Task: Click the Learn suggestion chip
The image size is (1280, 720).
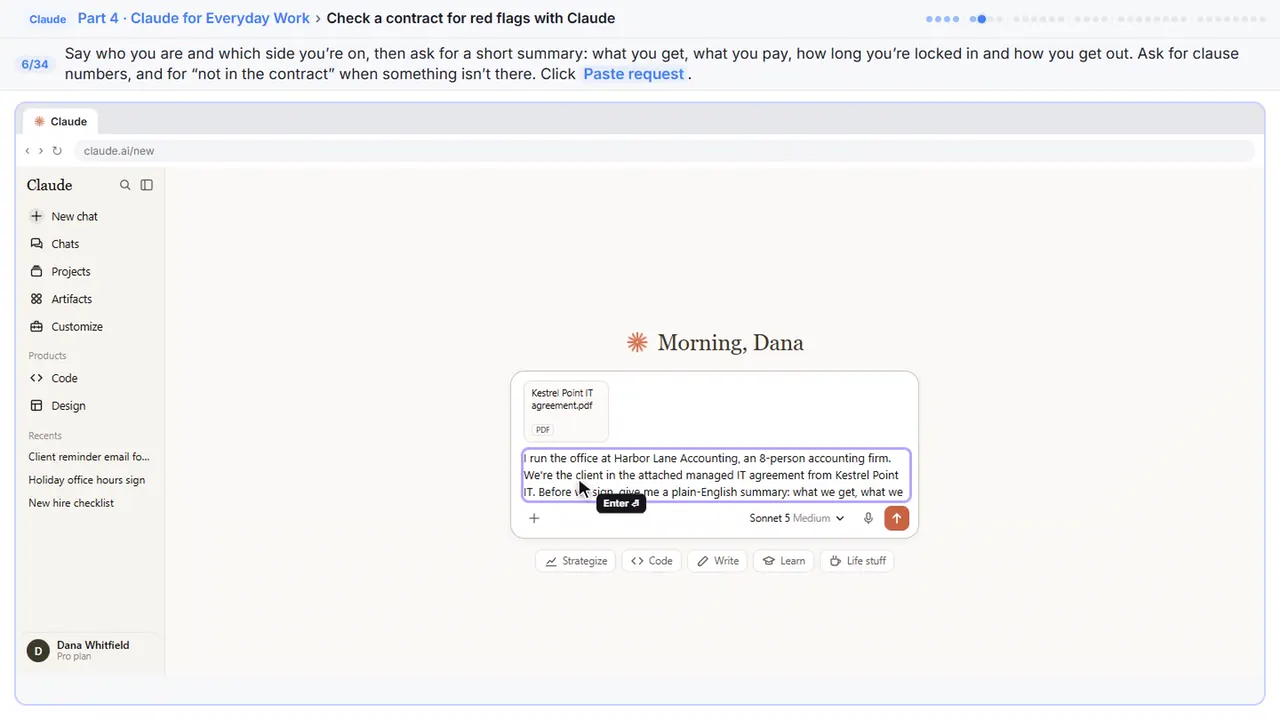Action: [x=784, y=561]
